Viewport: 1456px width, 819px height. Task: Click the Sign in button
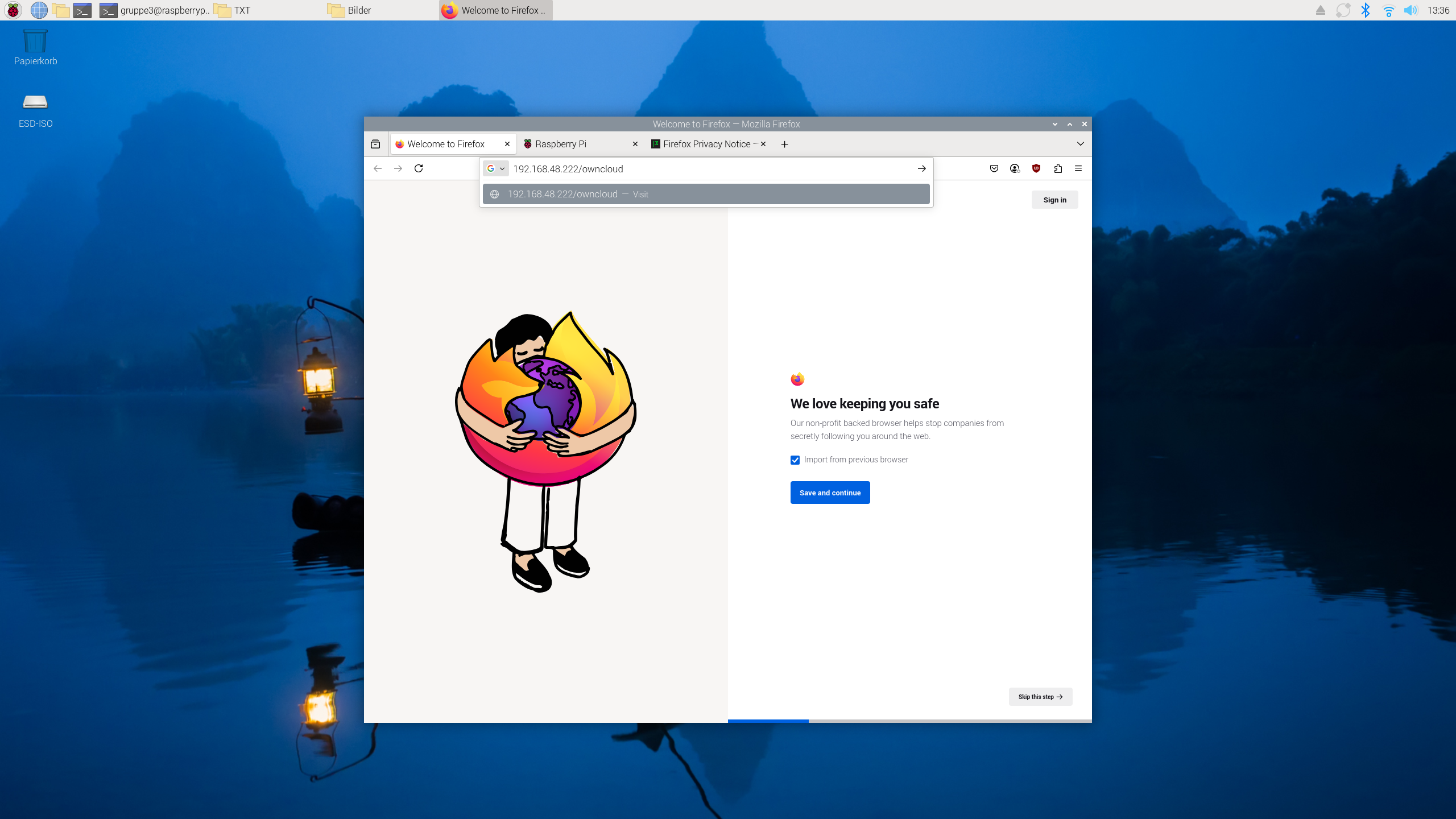(x=1054, y=200)
